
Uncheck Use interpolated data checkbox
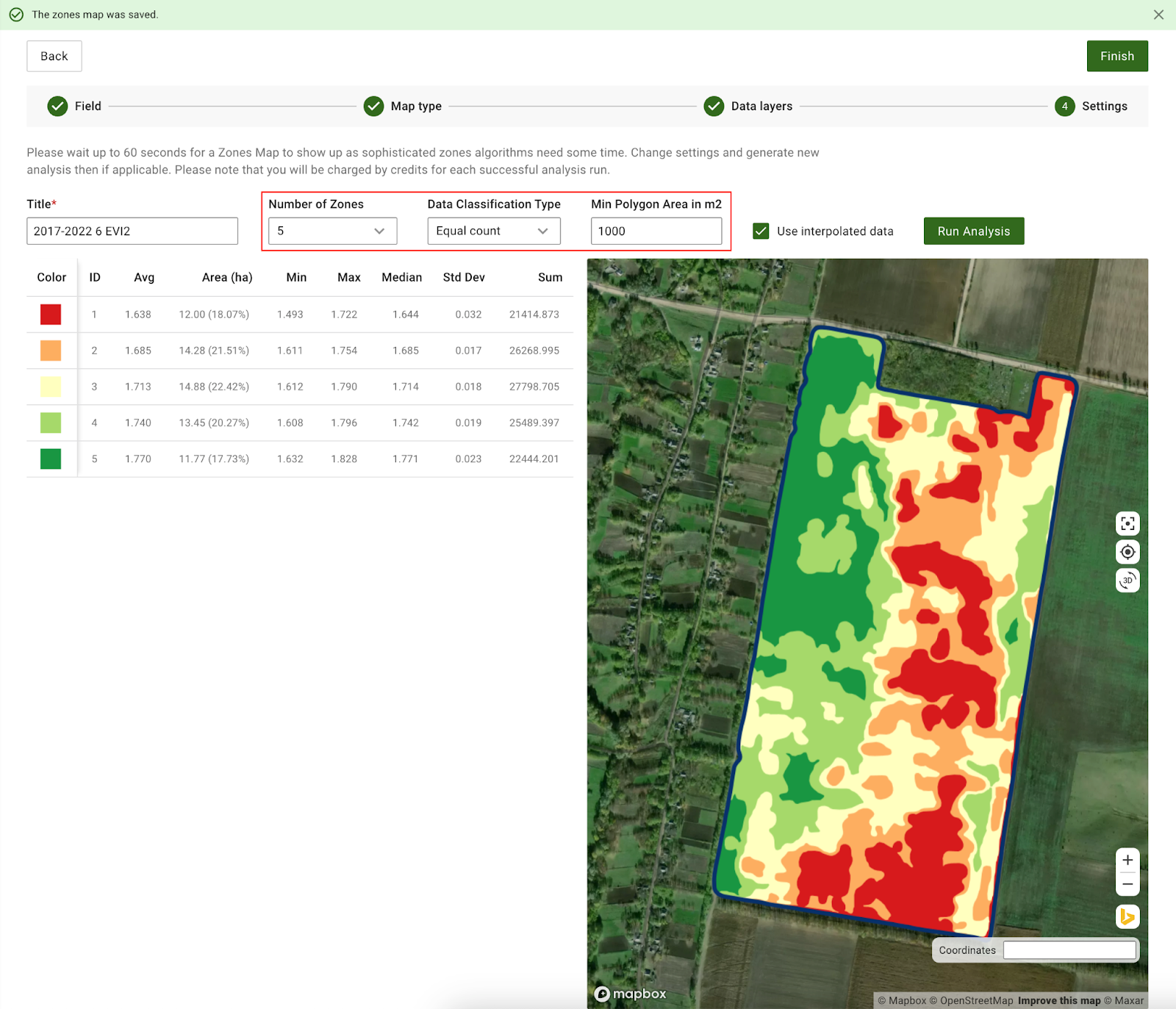click(x=761, y=231)
